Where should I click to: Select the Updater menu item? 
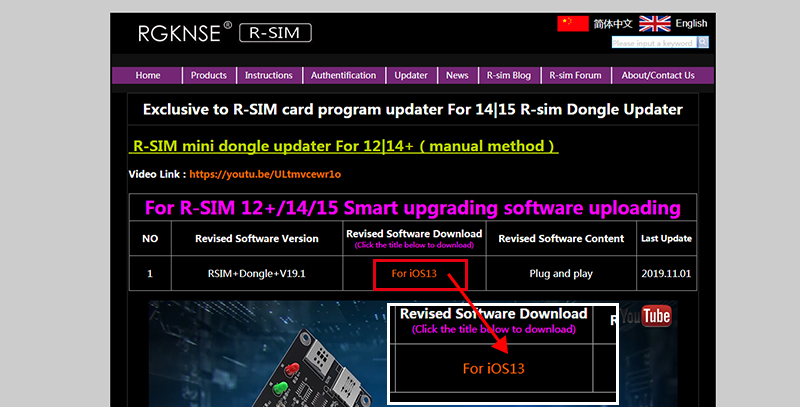[411, 75]
